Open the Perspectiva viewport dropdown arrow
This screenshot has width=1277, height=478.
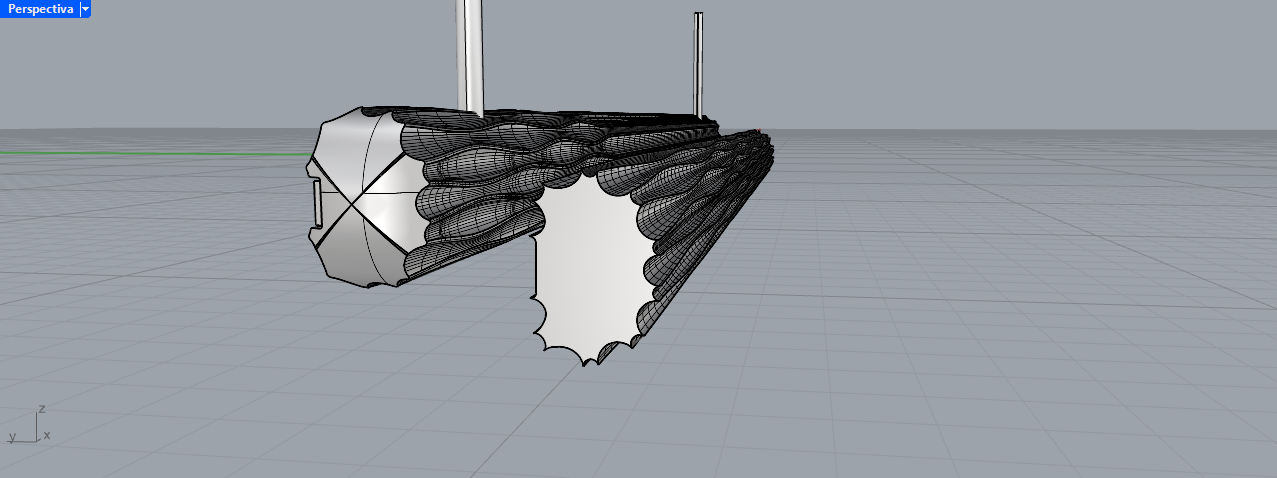click(x=85, y=8)
